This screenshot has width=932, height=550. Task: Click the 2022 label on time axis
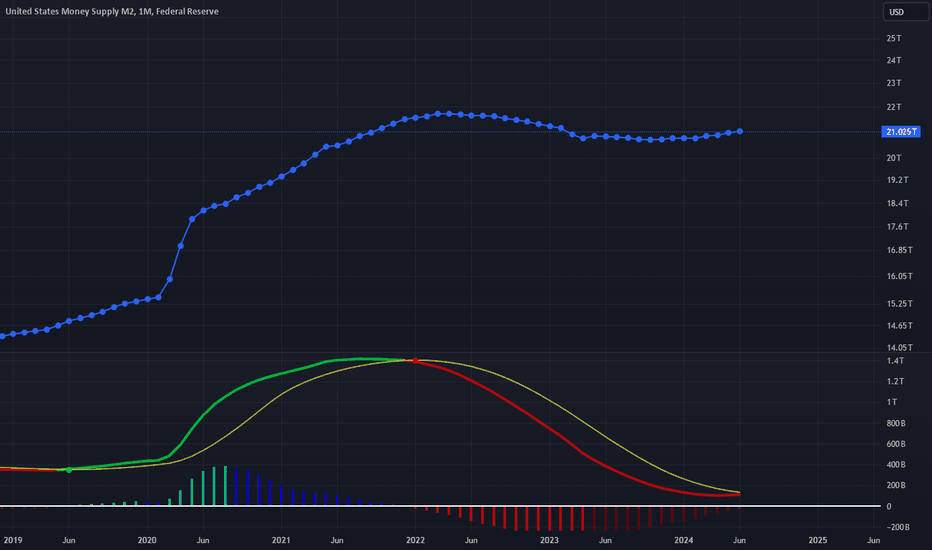[415, 540]
